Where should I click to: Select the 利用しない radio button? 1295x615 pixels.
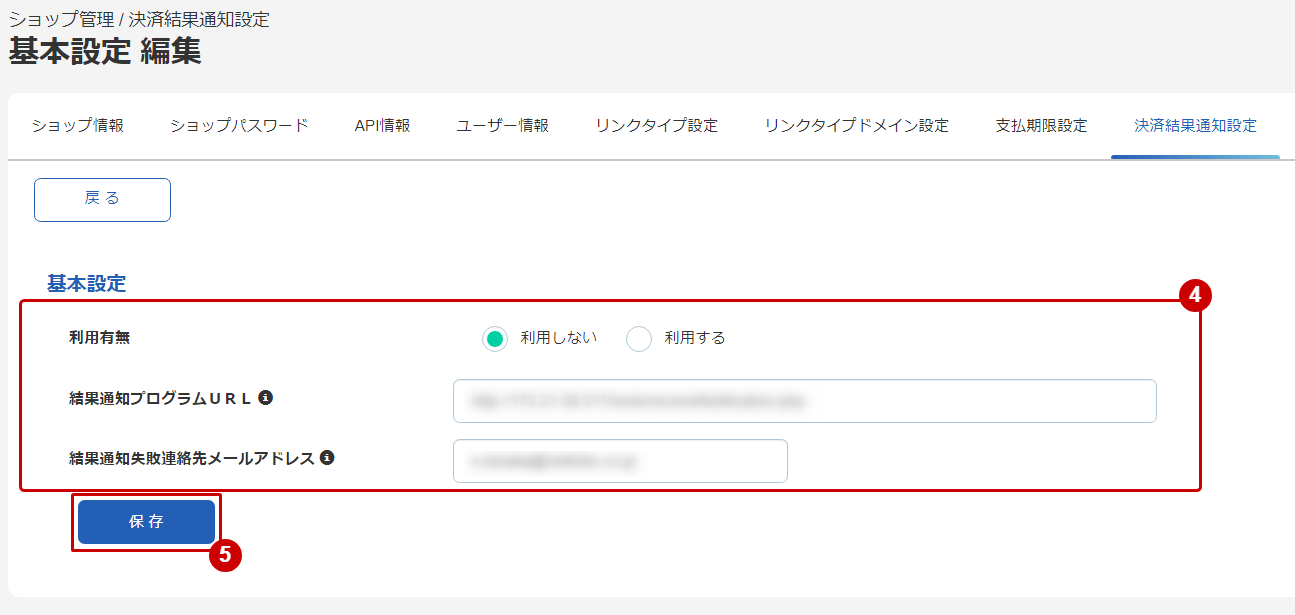coord(495,339)
